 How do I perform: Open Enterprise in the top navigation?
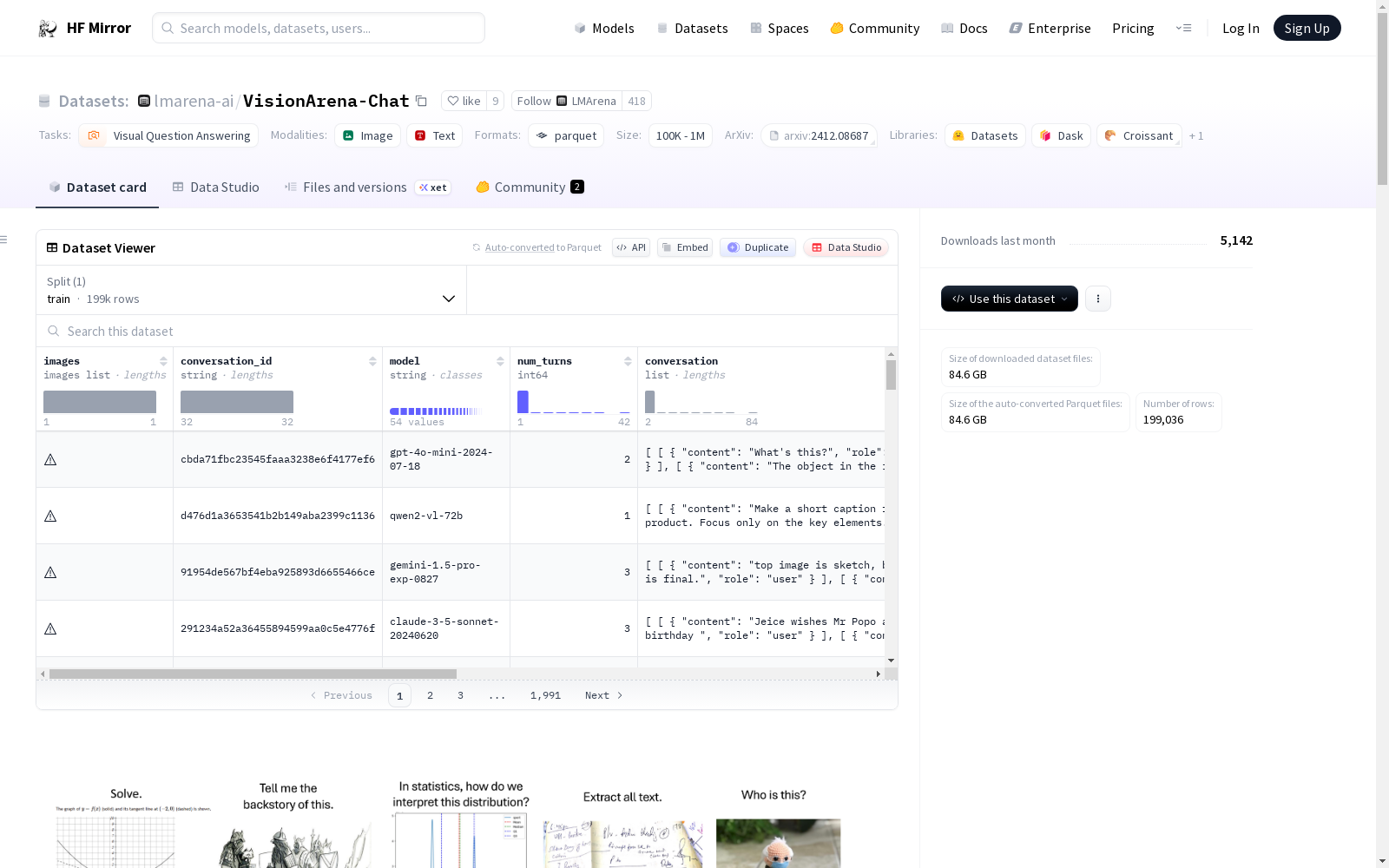coord(1050,29)
